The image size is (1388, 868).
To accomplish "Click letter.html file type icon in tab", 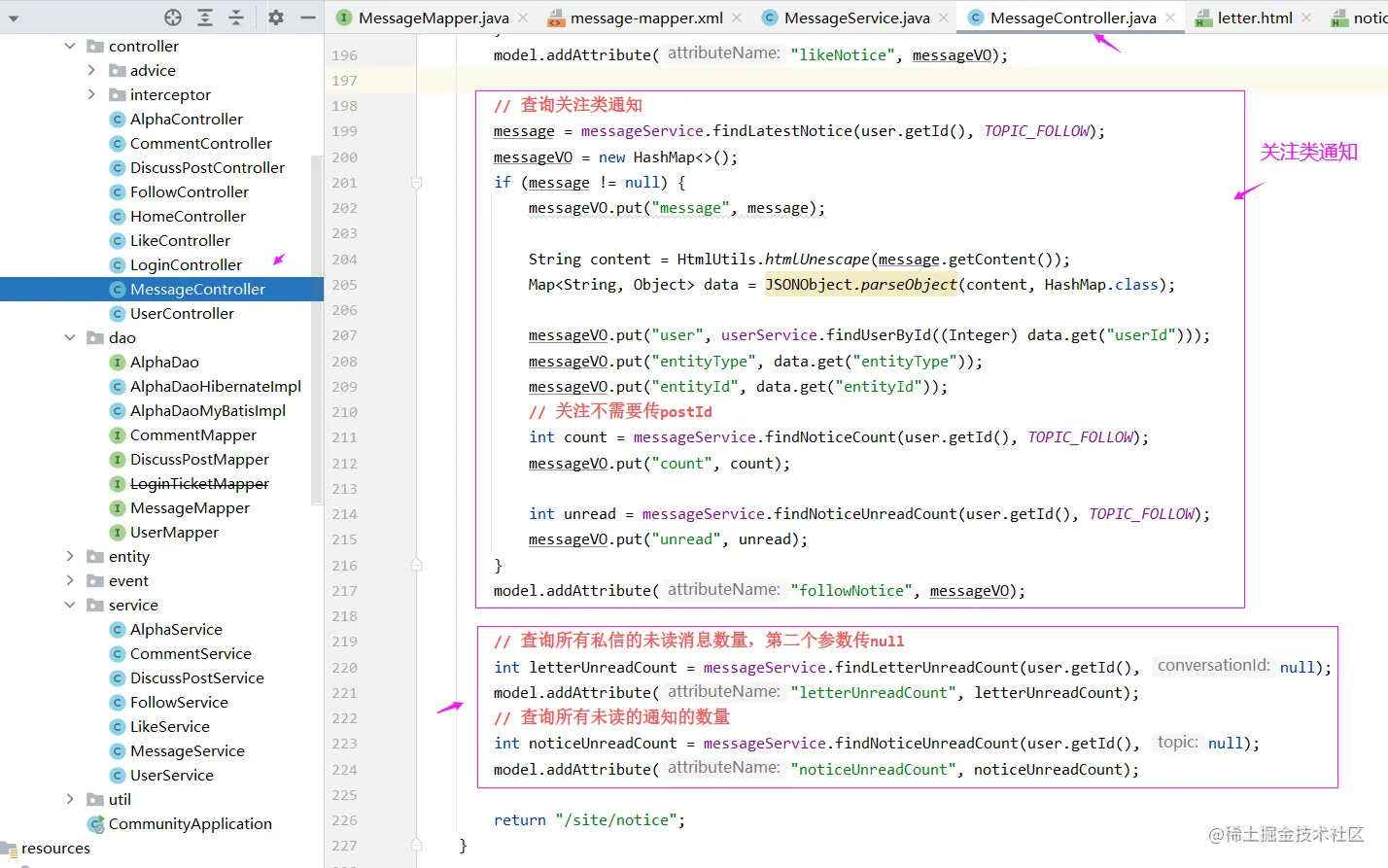I will tap(1203, 18).
